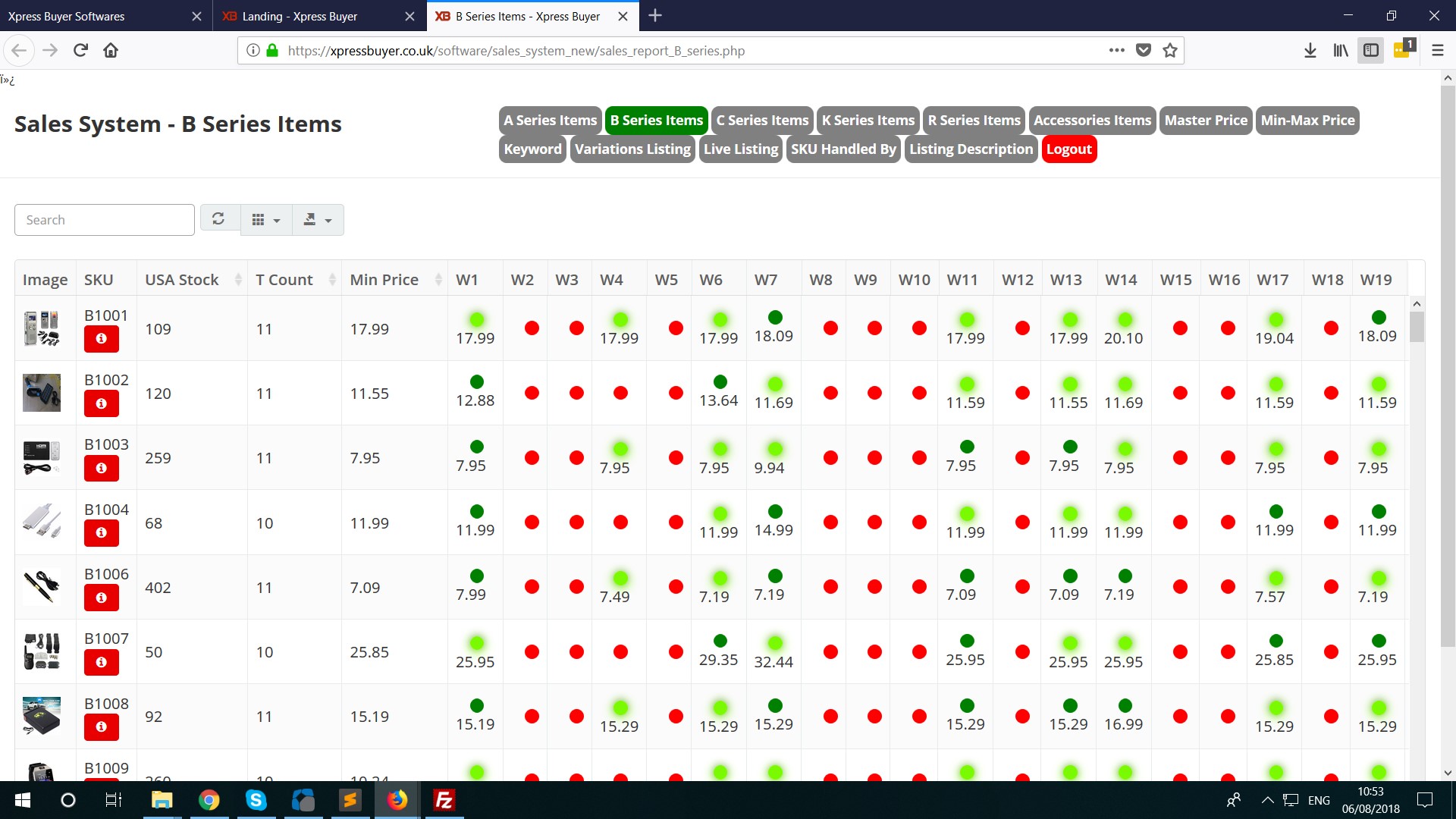Click Firefox home icon
The height and width of the screenshot is (819, 1456).
(111, 50)
